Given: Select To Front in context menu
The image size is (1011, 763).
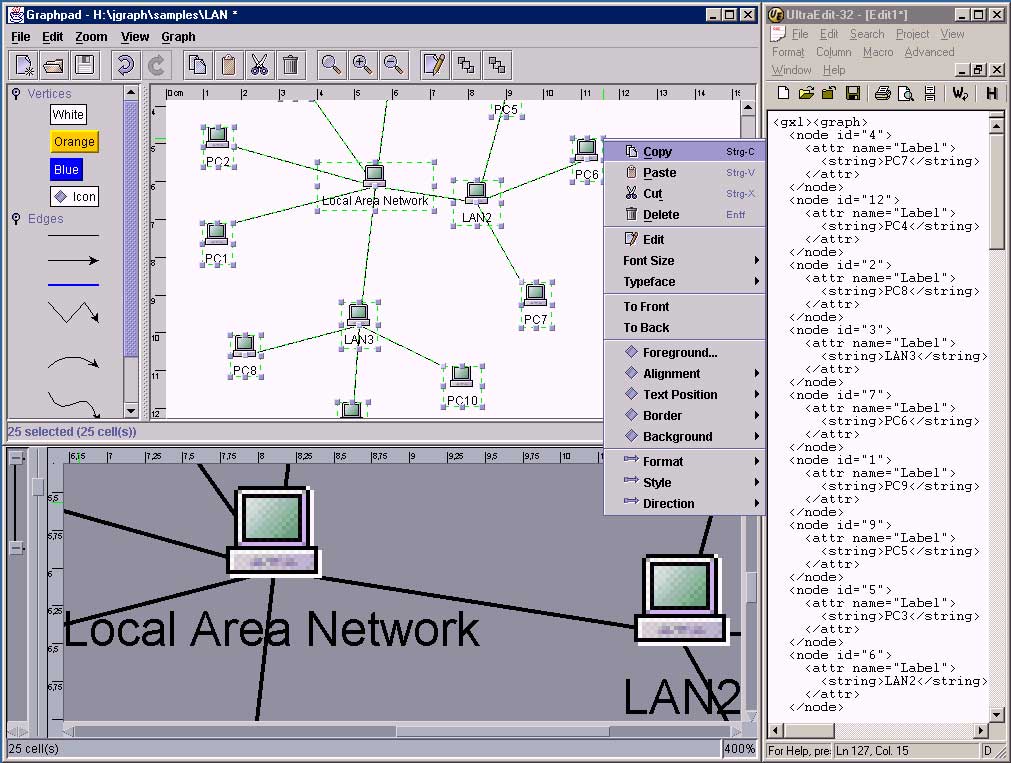Looking at the screenshot, I should [x=646, y=307].
